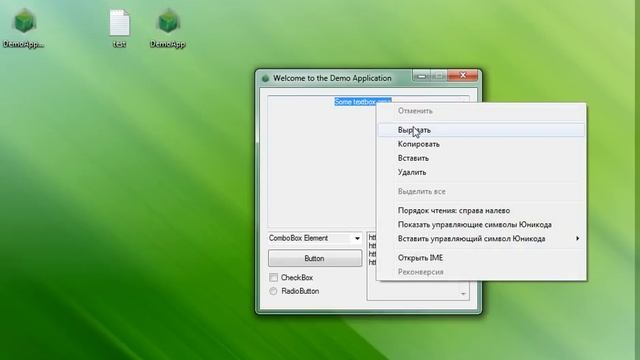640x360 pixels.
Task: Choose Удалить from the context menu
Action: [x=481, y=172]
